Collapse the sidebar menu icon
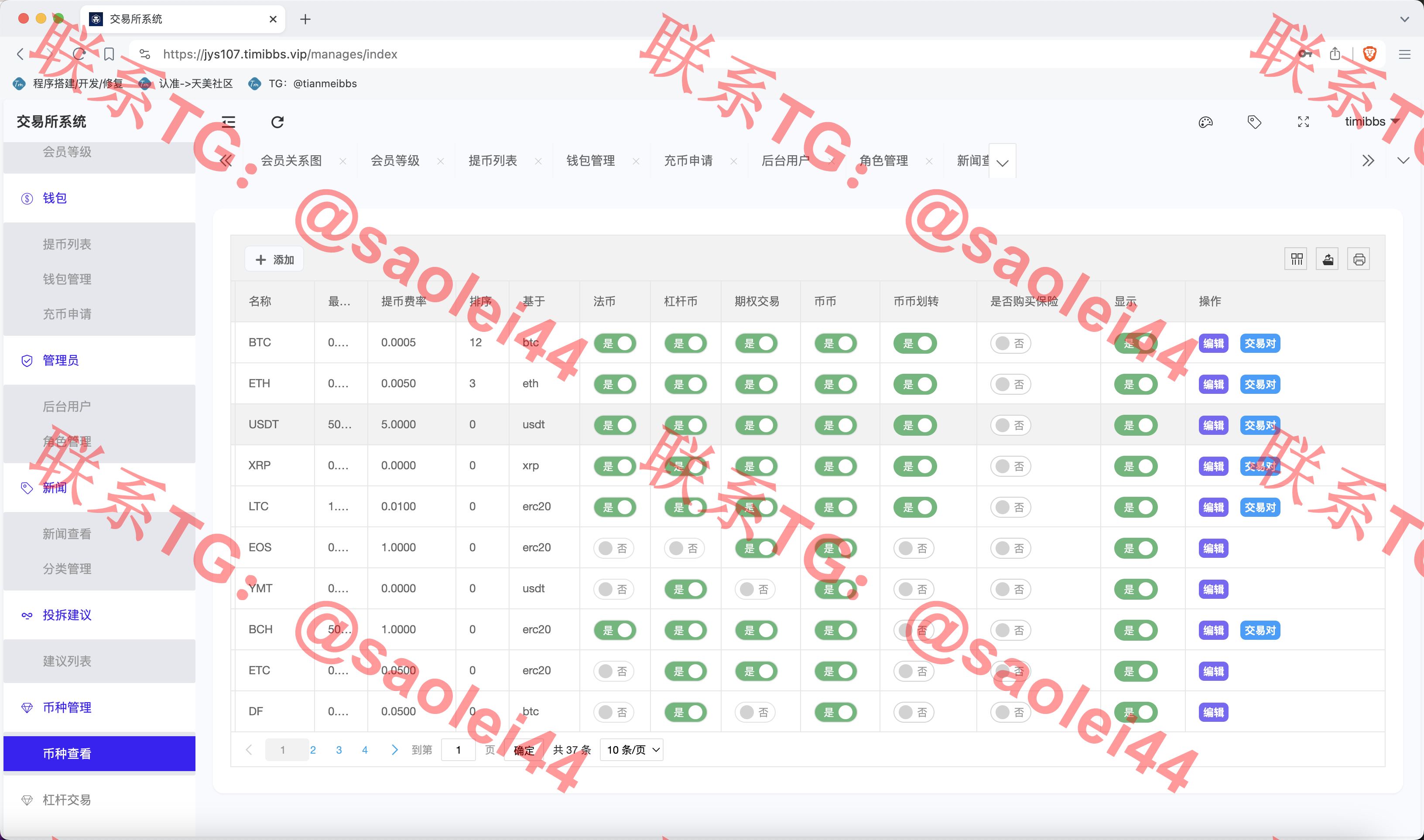The height and width of the screenshot is (840, 1424). 228,122
